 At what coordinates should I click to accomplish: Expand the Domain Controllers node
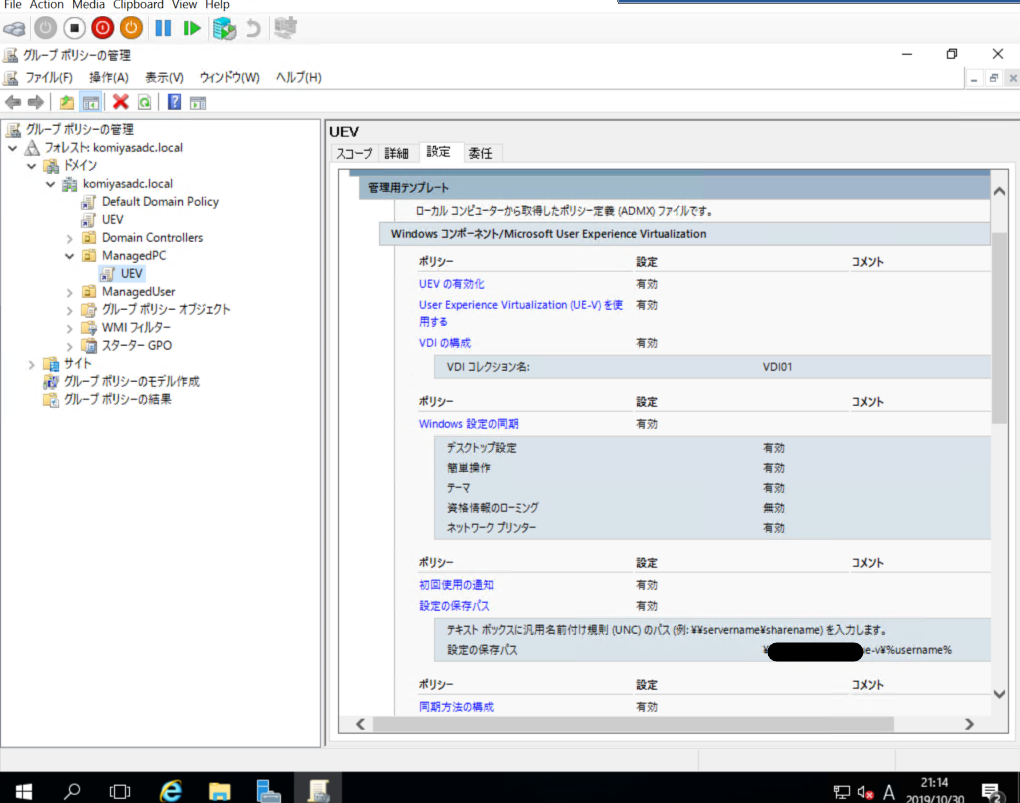click(69, 239)
